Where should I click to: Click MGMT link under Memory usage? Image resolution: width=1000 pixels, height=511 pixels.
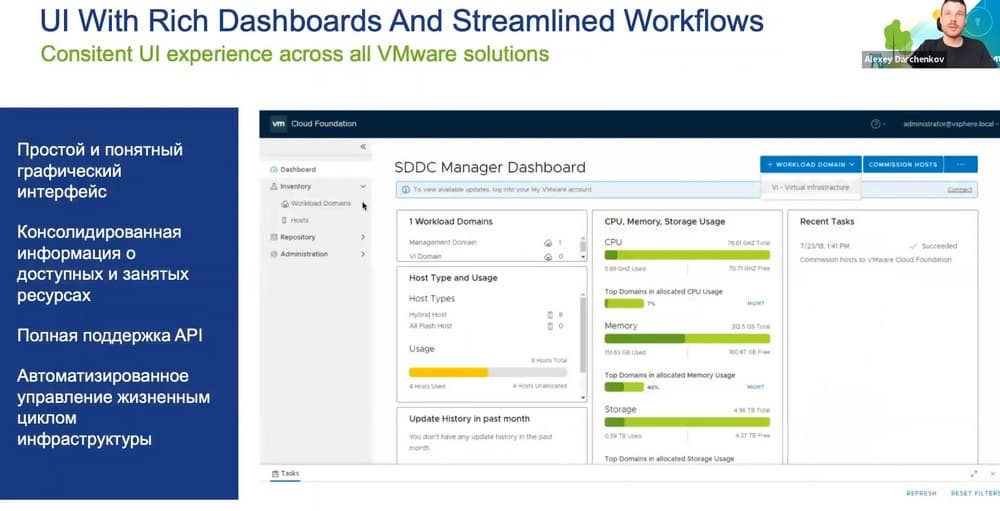[x=756, y=387]
